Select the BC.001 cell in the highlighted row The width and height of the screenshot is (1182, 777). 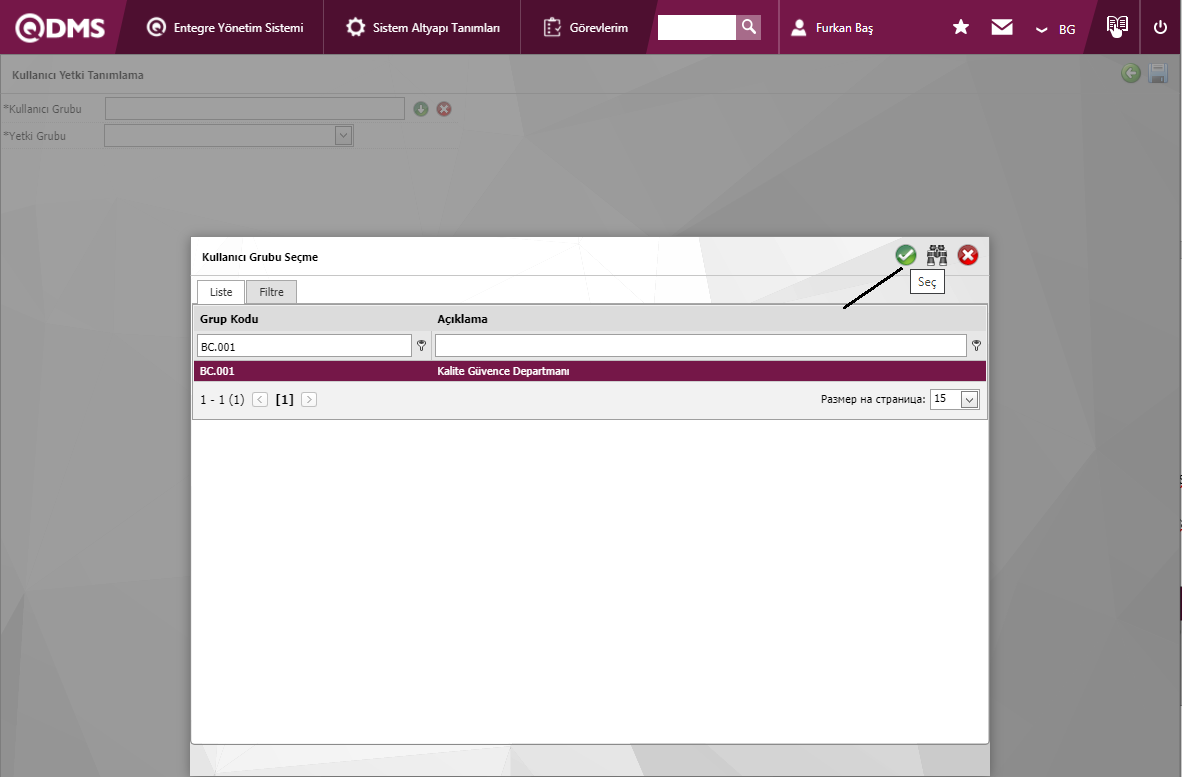click(x=217, y=371)
